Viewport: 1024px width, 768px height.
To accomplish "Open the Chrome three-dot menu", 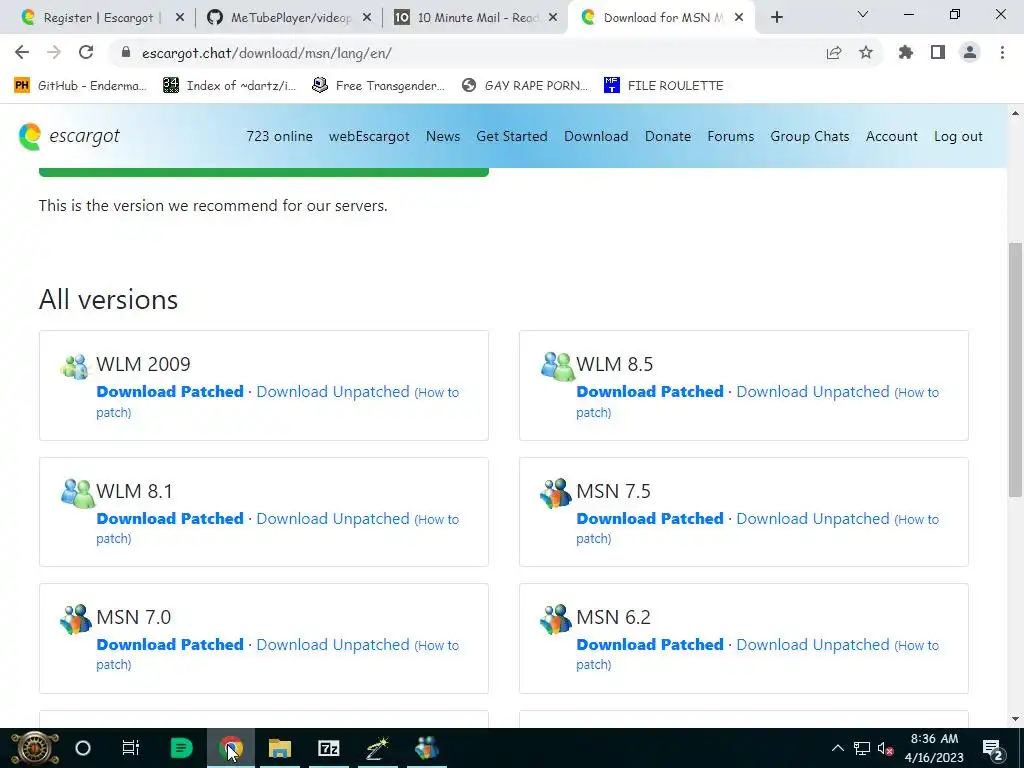I will pyautogui.click(x=1002, y=53).
